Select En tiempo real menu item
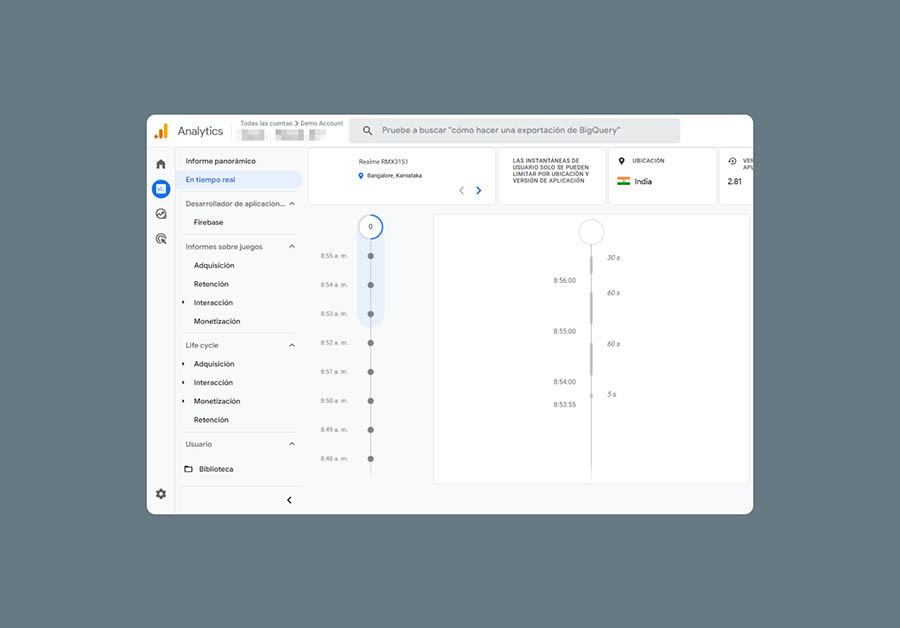 pos(211,180)
